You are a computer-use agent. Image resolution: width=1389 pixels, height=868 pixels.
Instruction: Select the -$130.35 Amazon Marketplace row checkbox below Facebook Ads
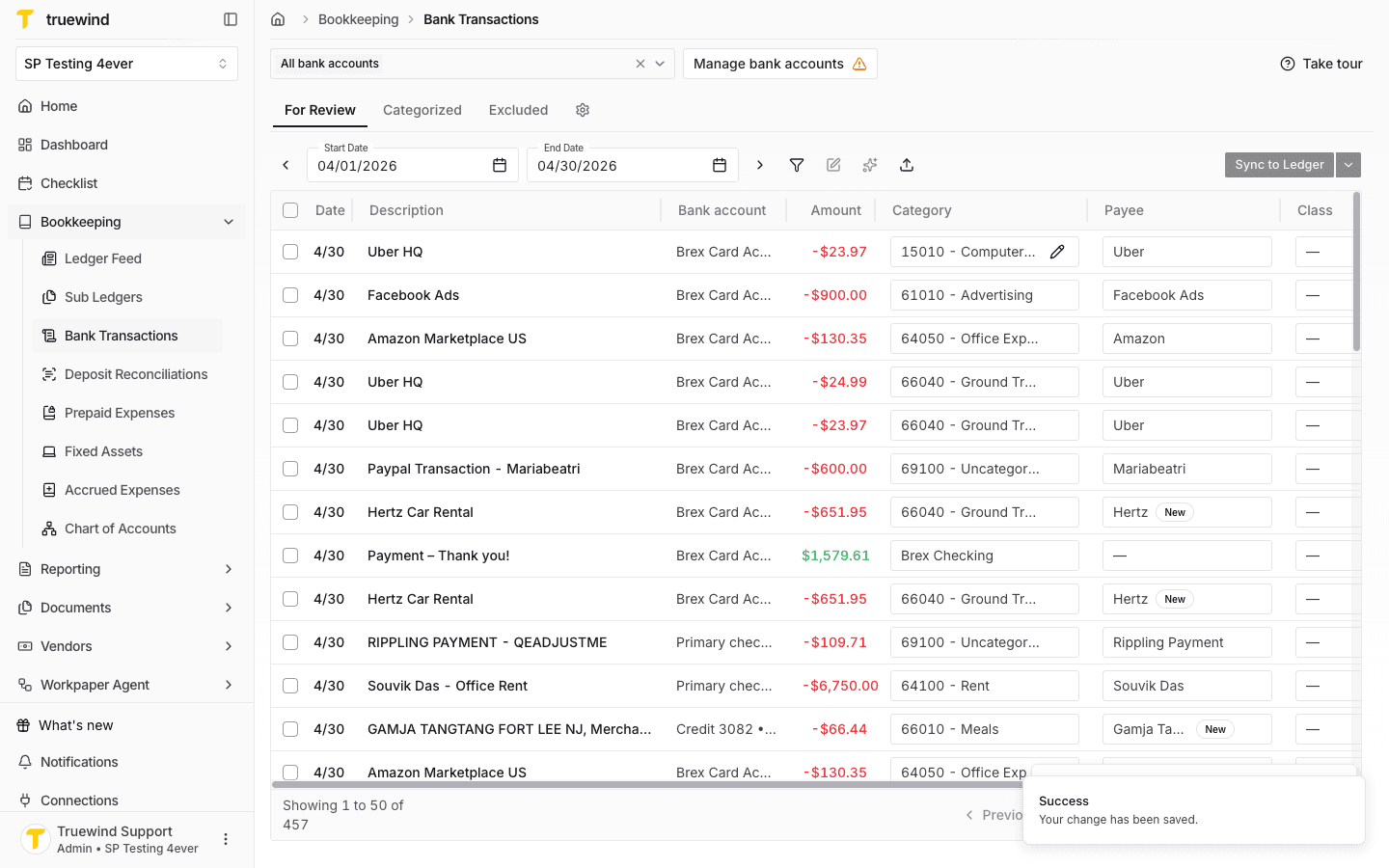(290, 339)
